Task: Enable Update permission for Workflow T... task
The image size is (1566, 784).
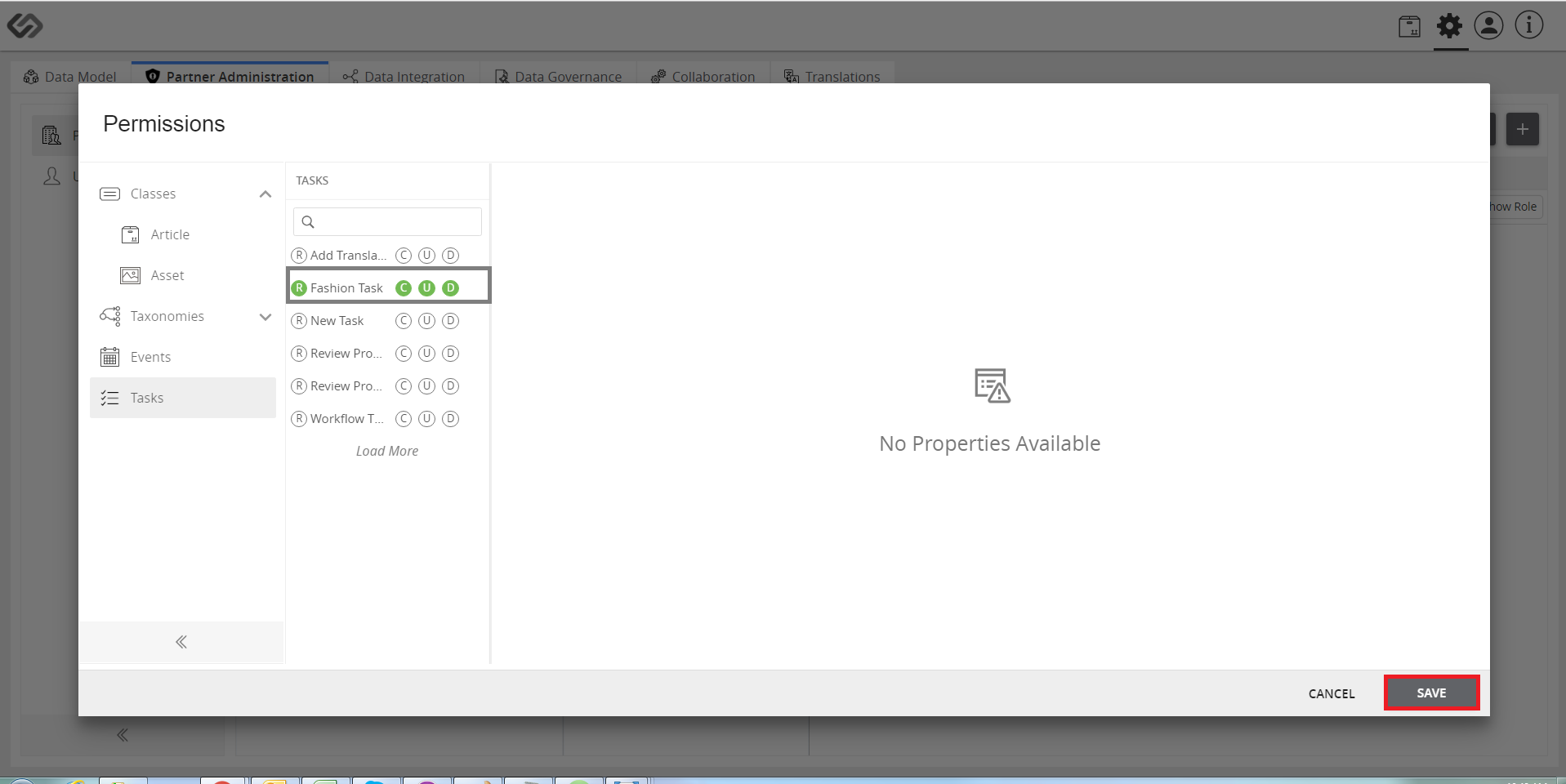Action: 426,419
